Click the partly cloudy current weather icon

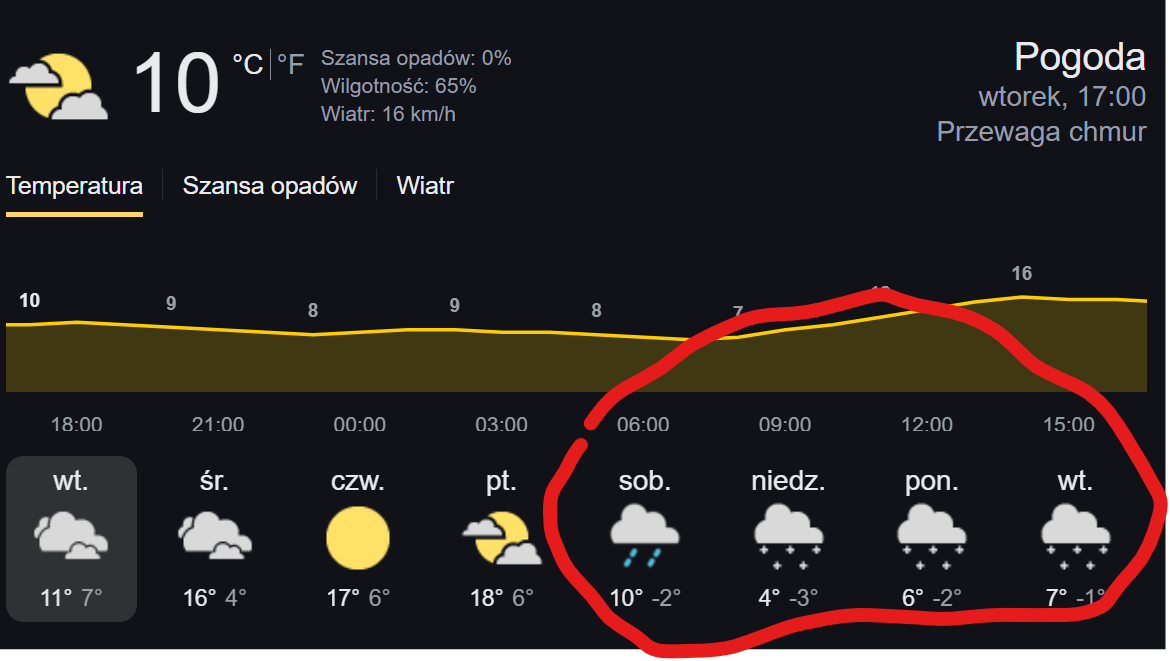(x=58, y=86)
